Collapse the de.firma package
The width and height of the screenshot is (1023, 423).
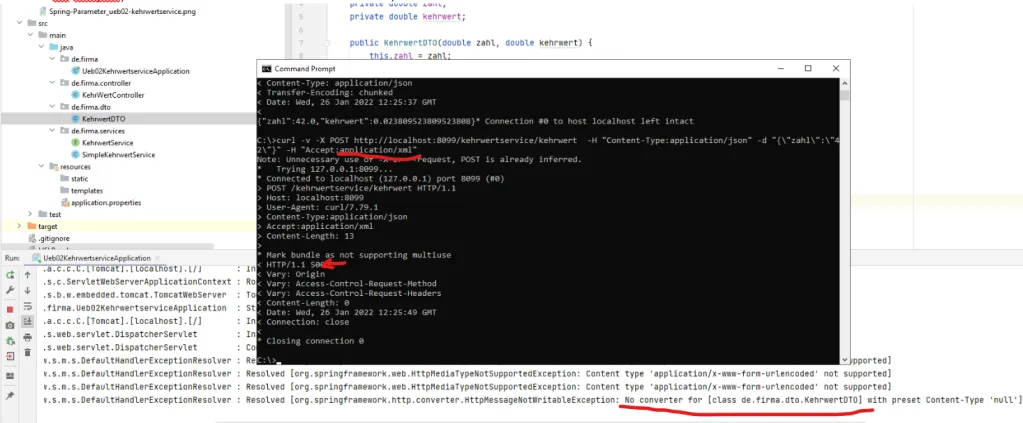pos(52,59)
